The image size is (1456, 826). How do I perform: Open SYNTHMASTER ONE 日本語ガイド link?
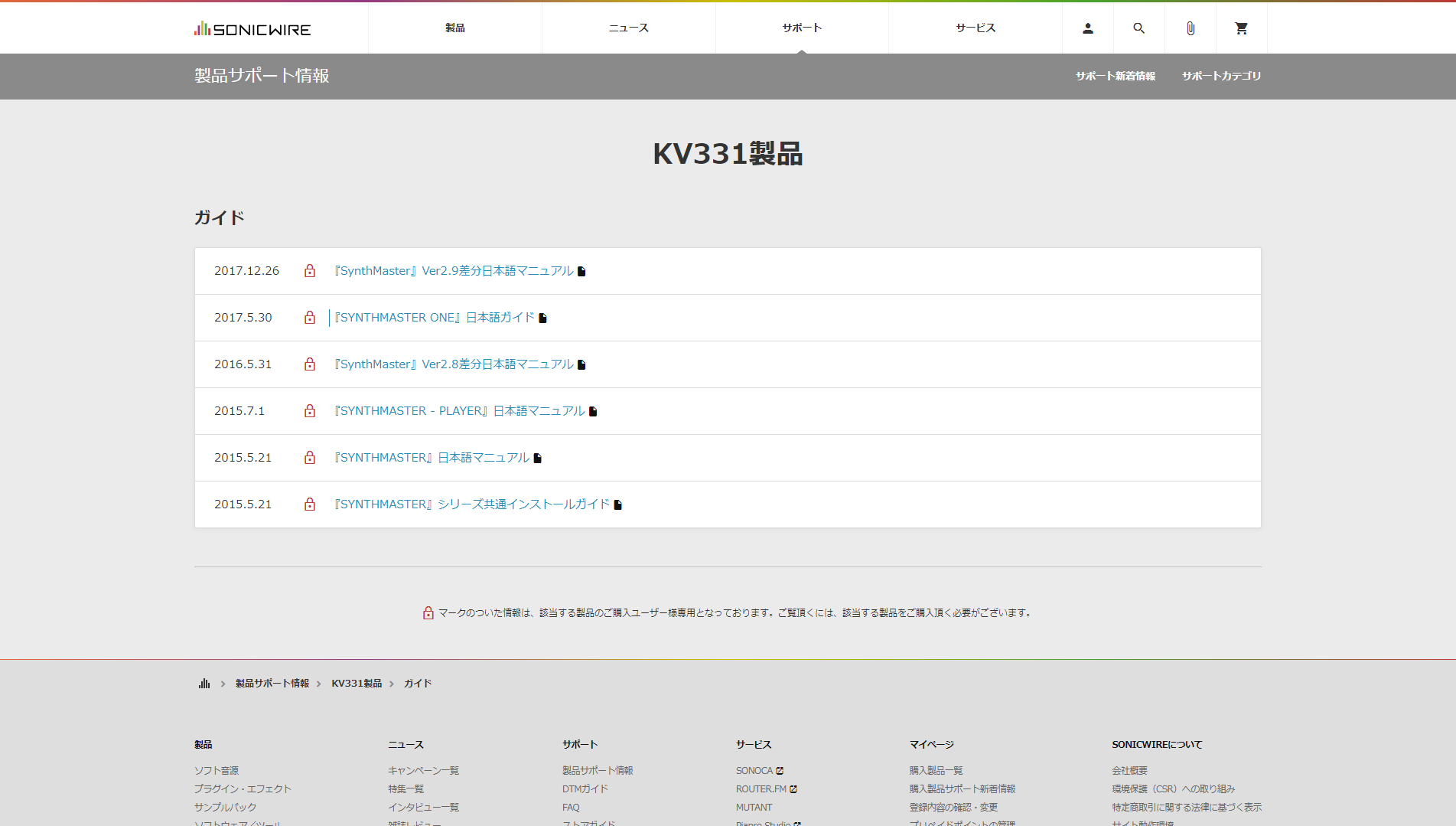pyautogui.click(x=435, y=318)
